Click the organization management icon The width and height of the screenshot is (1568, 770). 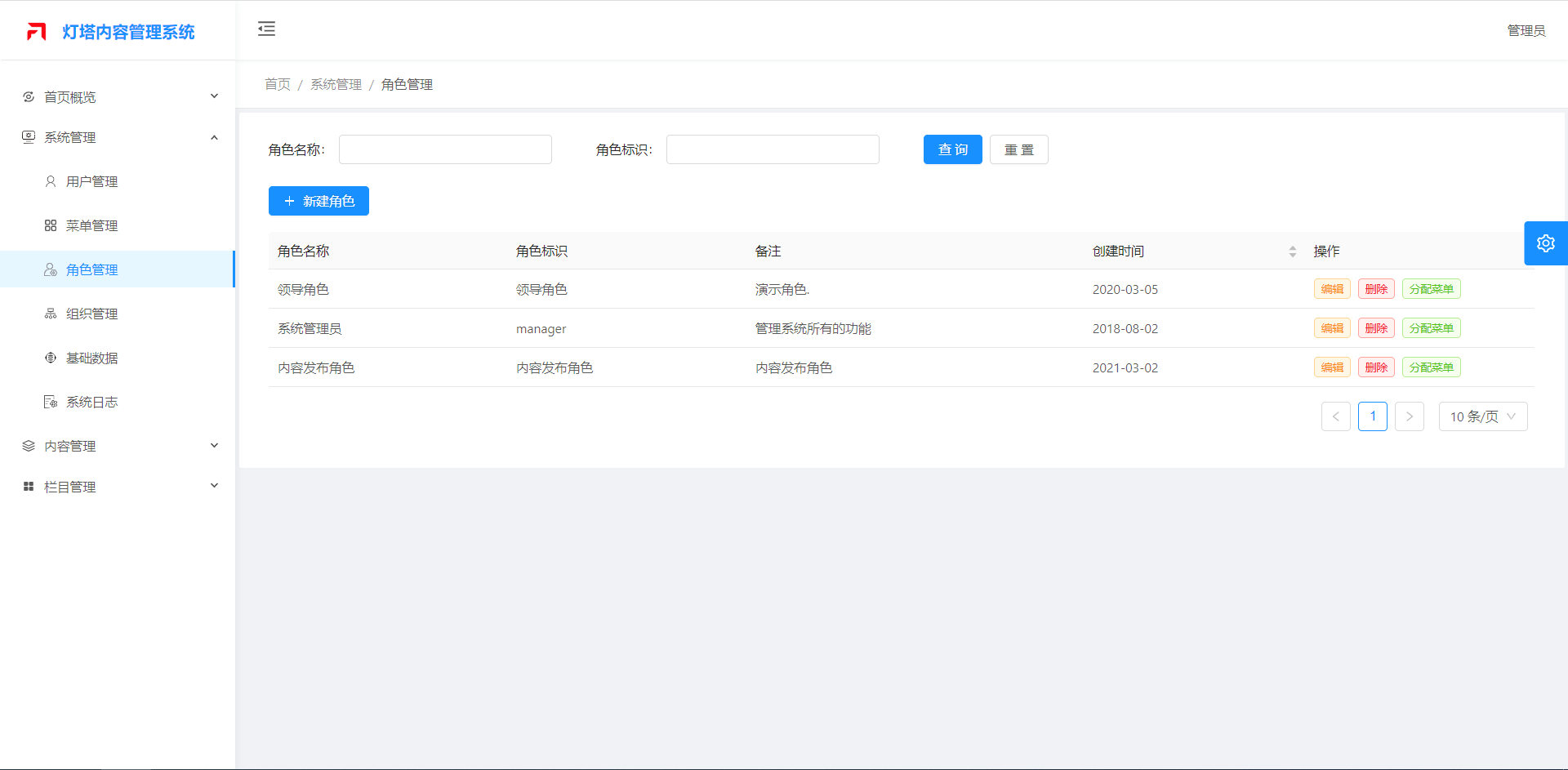tap(51, 314)
